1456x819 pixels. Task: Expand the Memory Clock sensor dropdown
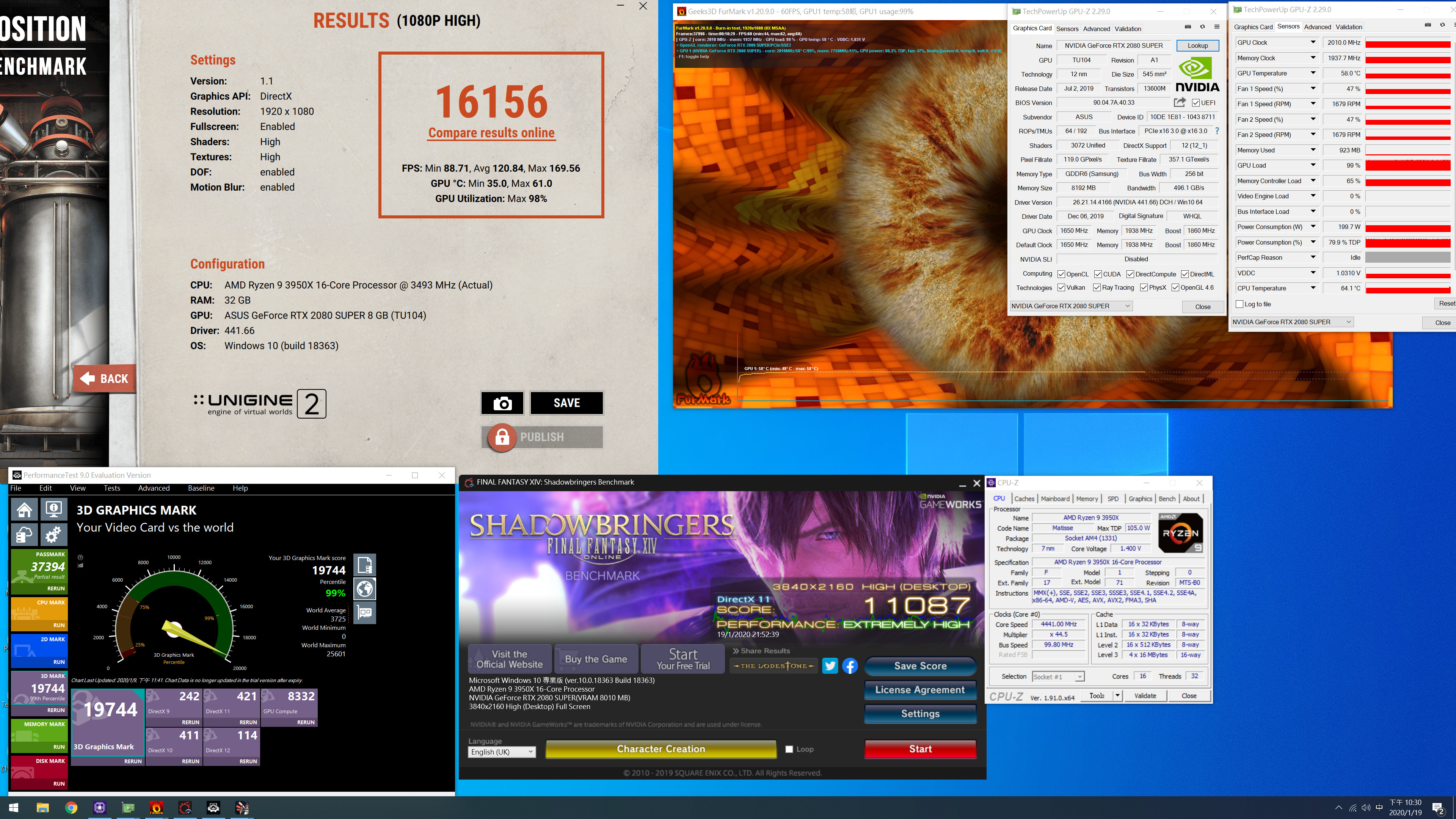click(1313, 58)
